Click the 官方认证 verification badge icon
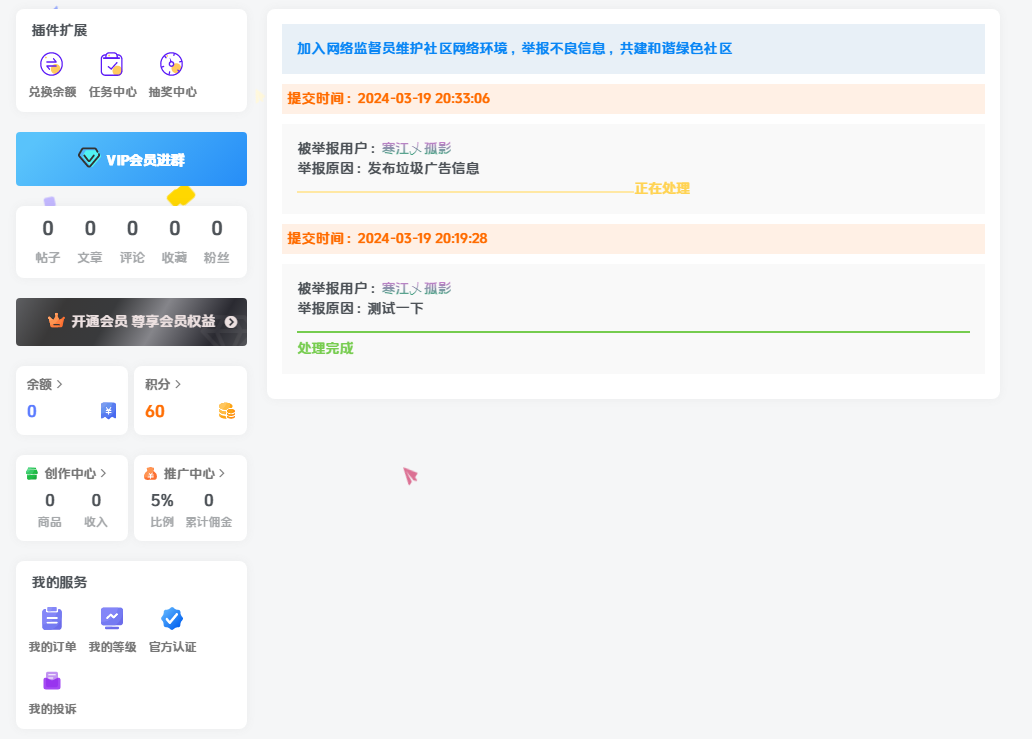This screenshot has width=1032, height=739. click(x=171, y=617)
